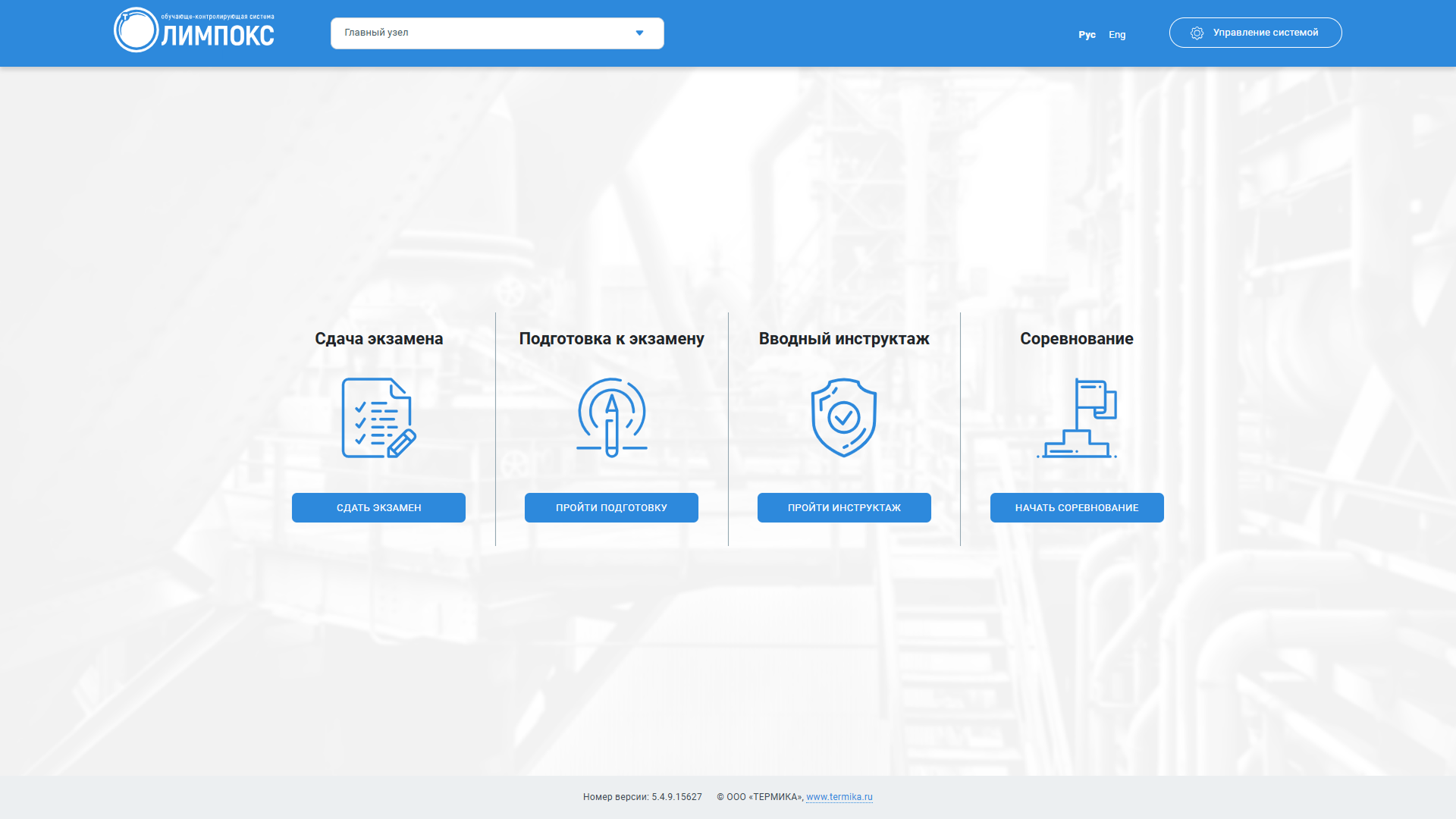
Task: Click the gear icon inside 'Управление системой'
Action: click(1197, 33)
